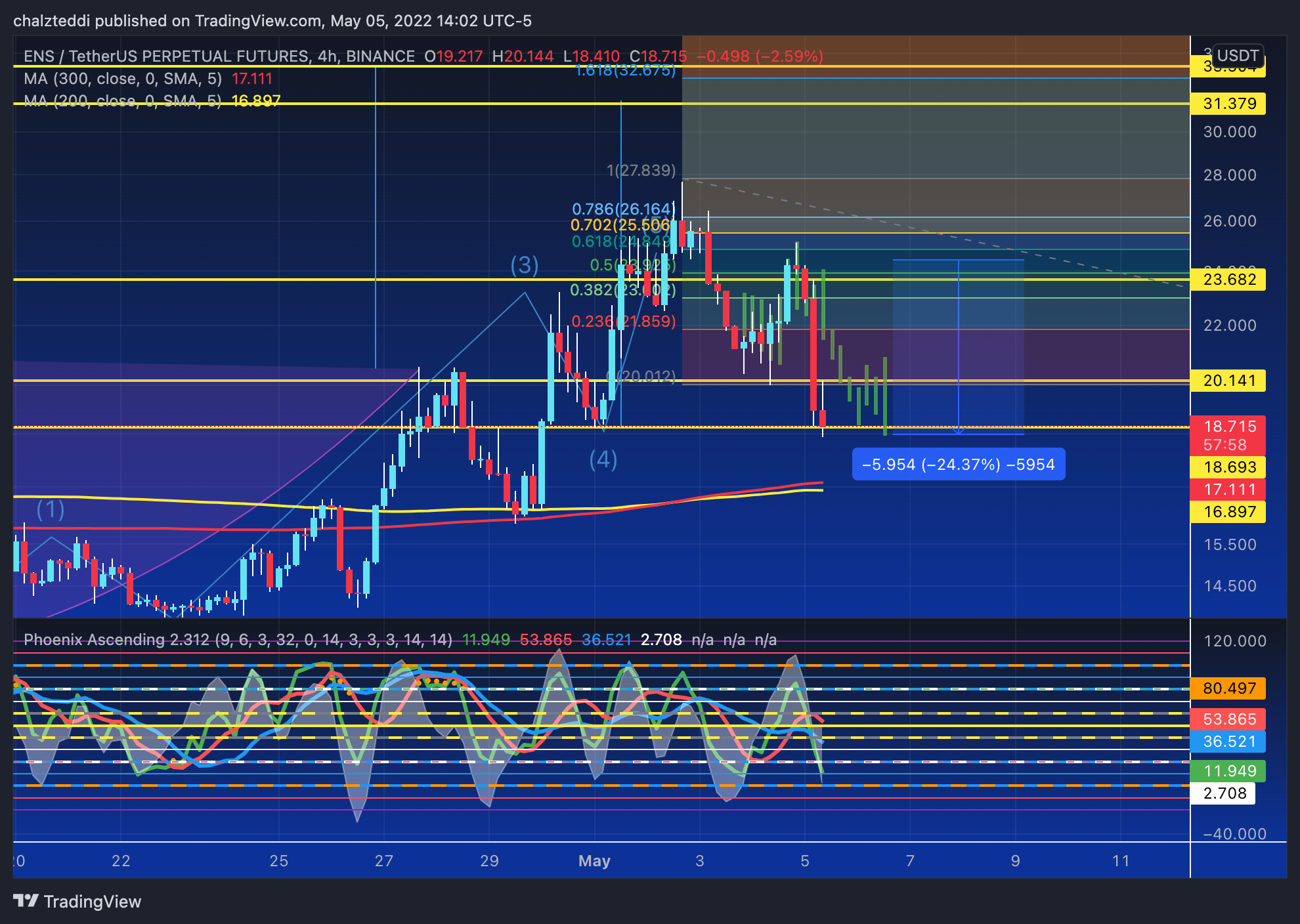1300x924 pixels.
Task: Click the chalzteddi published on TradingView.com header
Action: [272, 21]
